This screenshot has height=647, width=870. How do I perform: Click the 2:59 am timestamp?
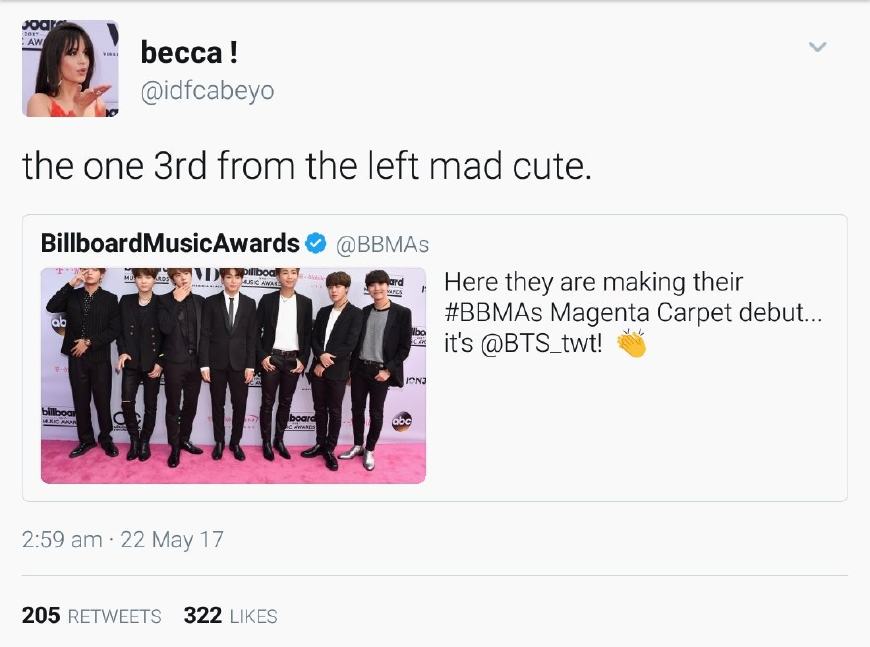[x=61, y=539]
